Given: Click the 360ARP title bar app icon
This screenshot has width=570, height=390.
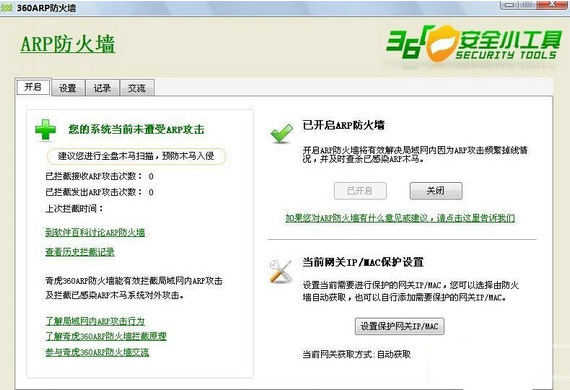Looking at the screenshot, I should tap(7, 8).
